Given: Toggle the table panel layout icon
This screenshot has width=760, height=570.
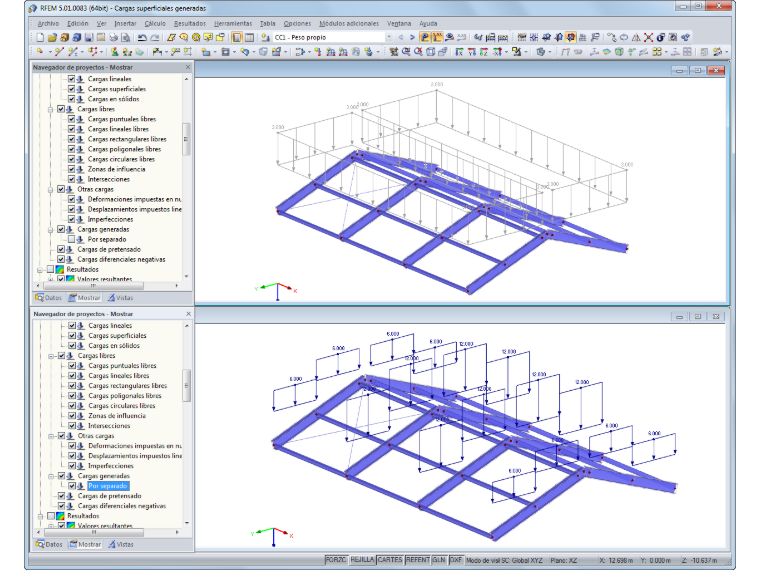Looking at the screenshot, I should [249, 37].
